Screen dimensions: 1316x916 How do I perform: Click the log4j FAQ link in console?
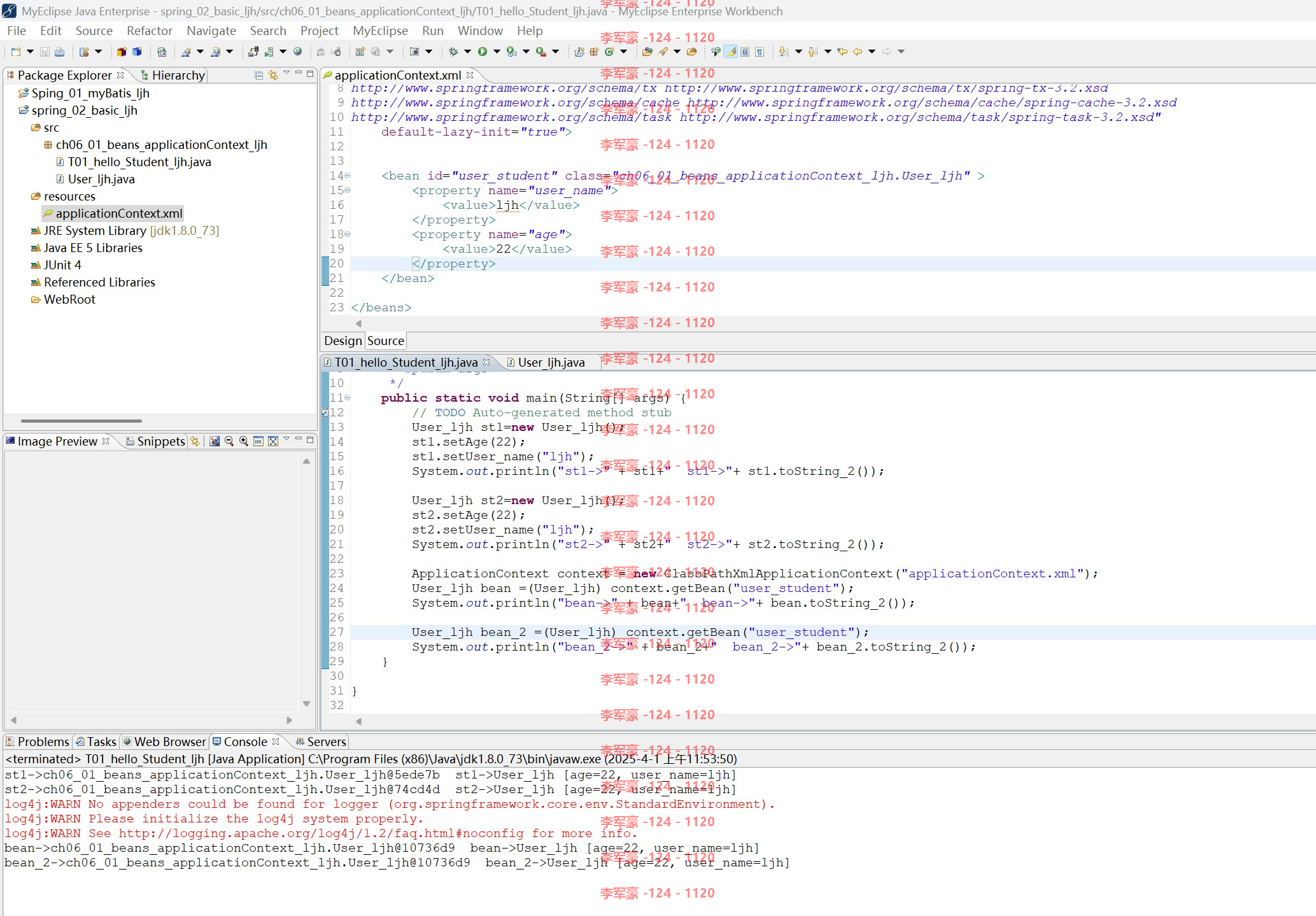point(322,833)
